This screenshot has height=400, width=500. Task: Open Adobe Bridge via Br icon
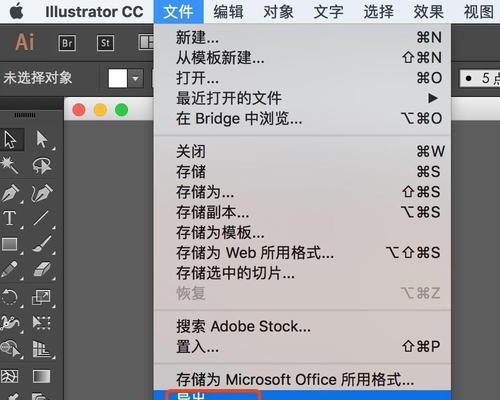point(67,43)
